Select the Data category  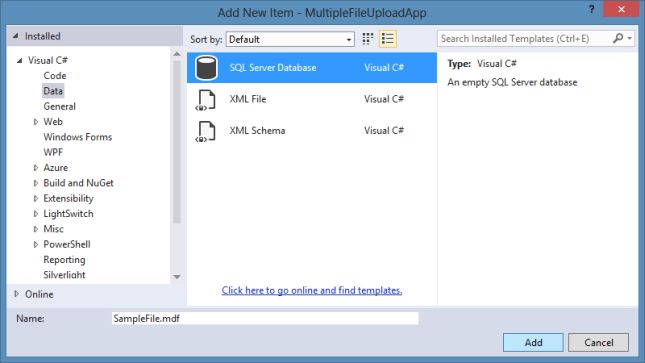53,91
